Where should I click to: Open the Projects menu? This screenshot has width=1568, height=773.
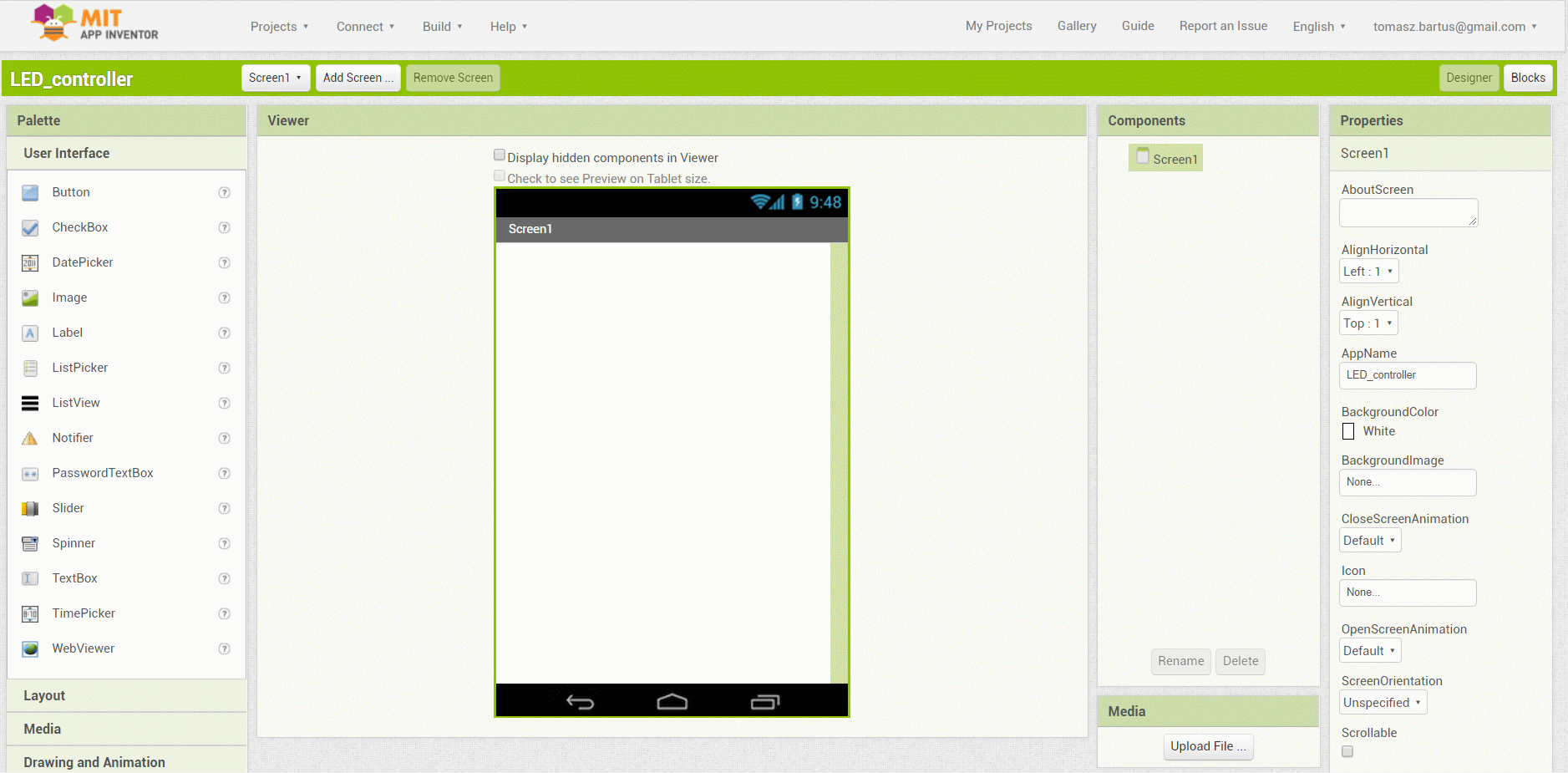pyautogui.click(x=279, y=27)
